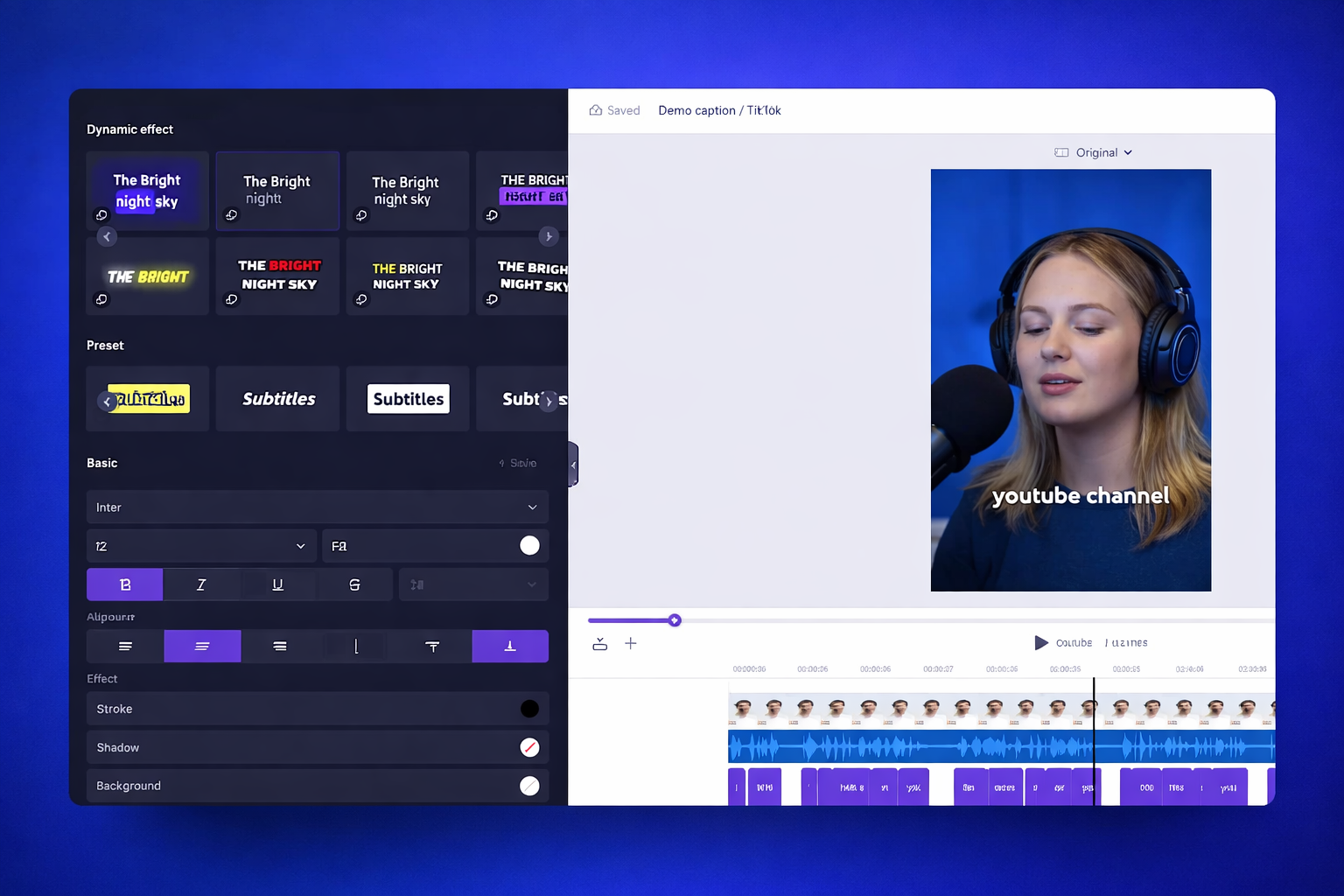Align caption text to the left

coord(125,647)
